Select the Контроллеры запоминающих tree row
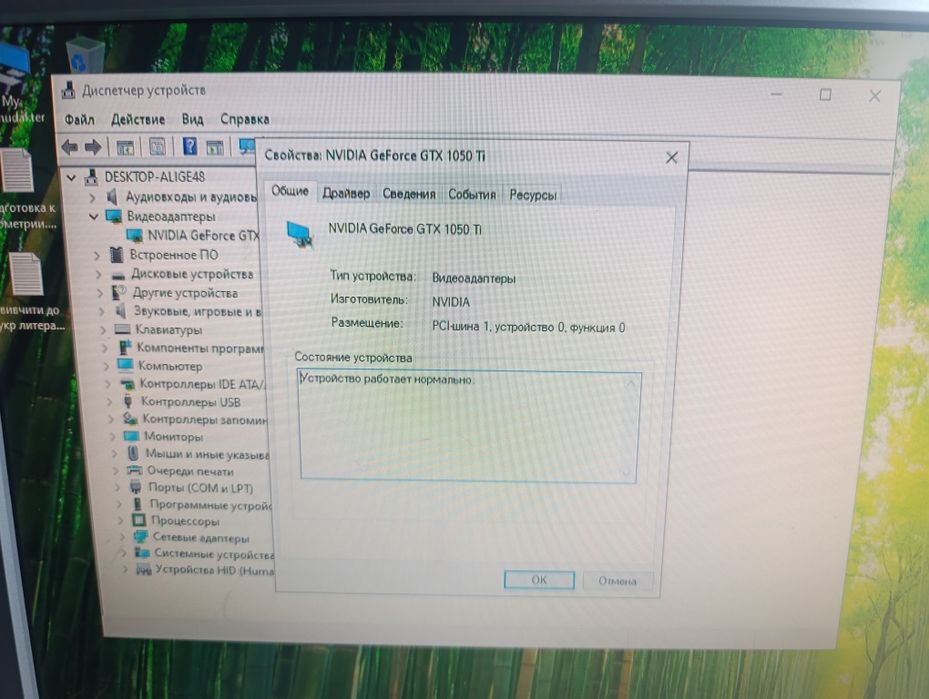 [205, 419]
